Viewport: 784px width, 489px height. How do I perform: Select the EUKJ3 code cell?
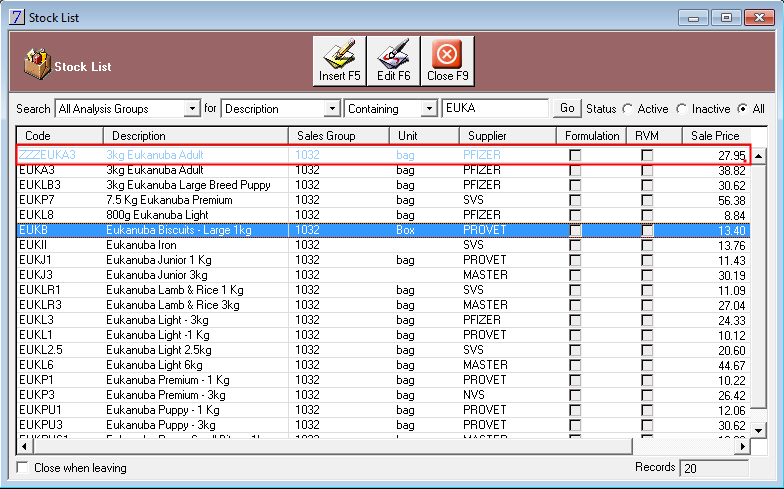(36, 275)
